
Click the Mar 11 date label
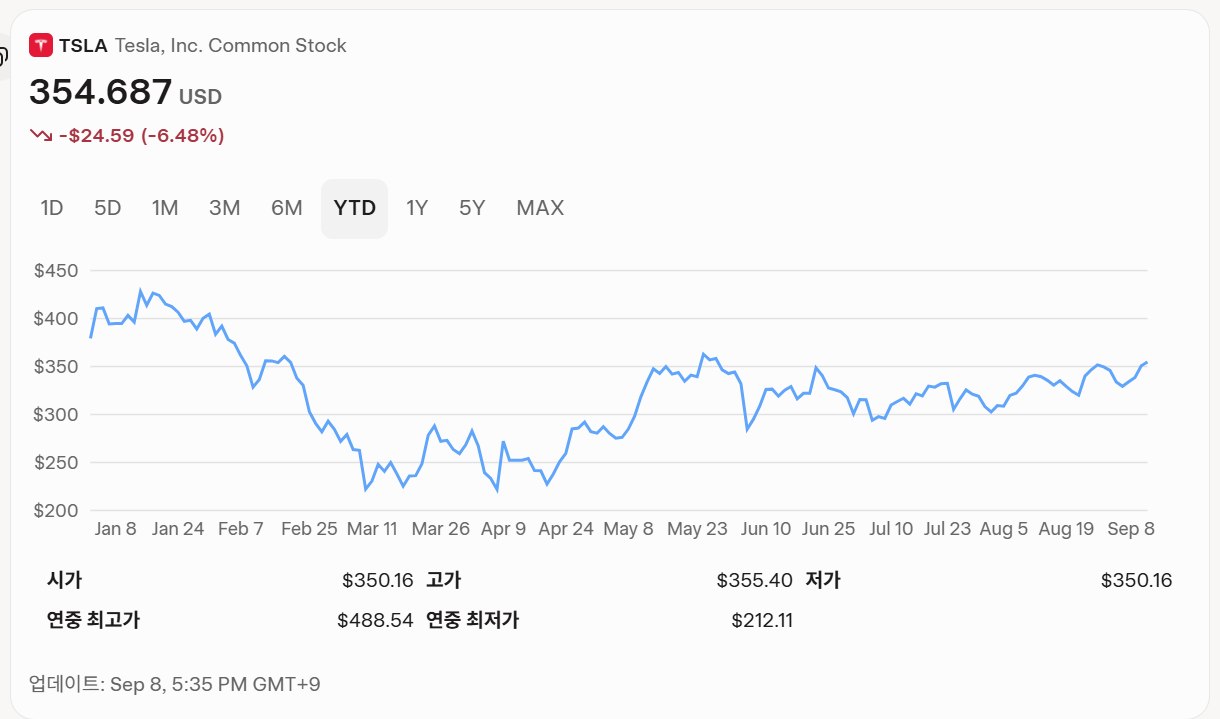tap(372, 529)
